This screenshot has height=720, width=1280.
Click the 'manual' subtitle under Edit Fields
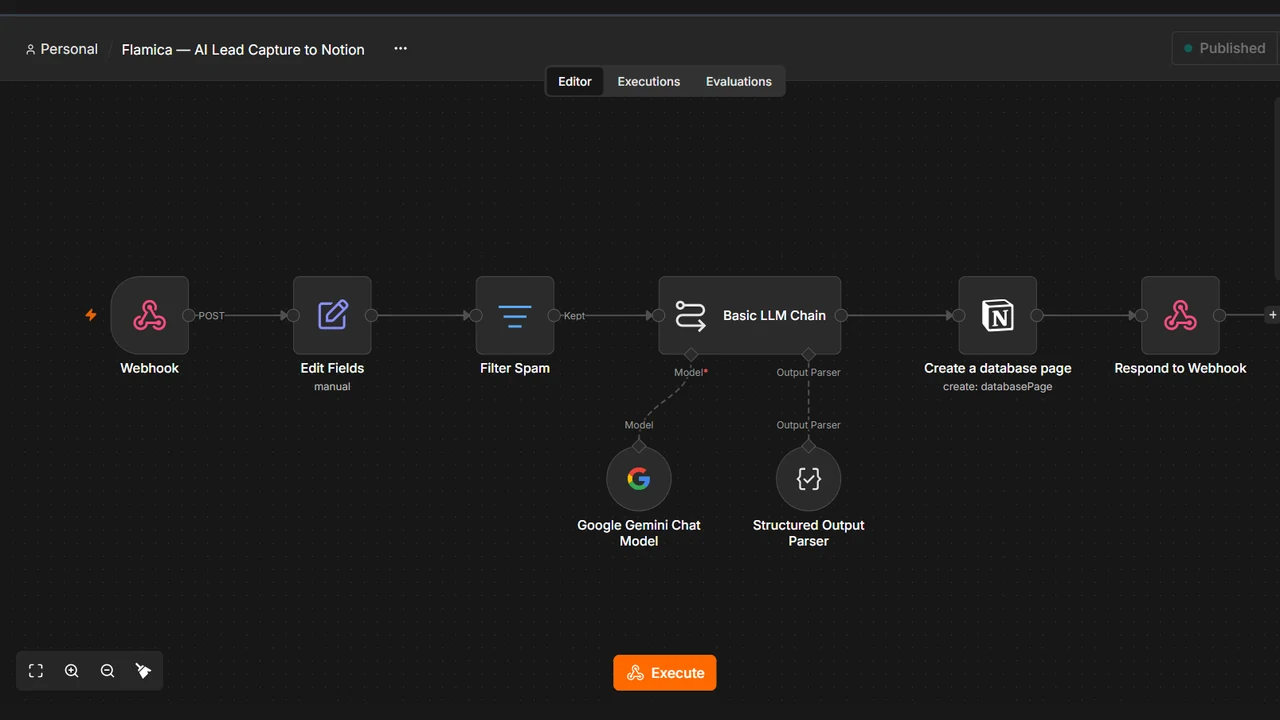point(332,386)
